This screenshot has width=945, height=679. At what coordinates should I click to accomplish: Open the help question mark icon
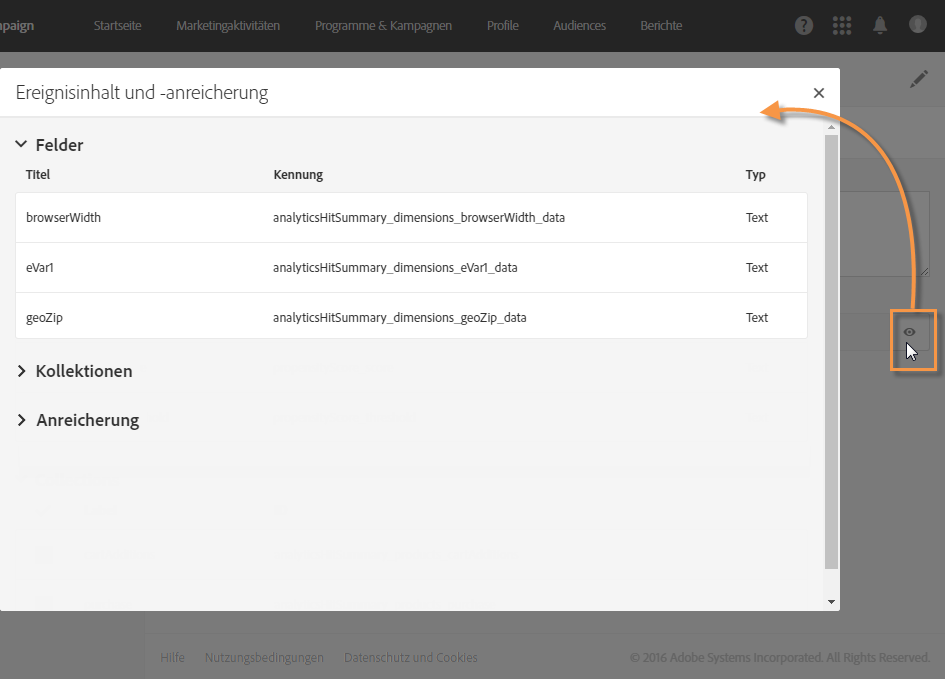tap(804, 25)
